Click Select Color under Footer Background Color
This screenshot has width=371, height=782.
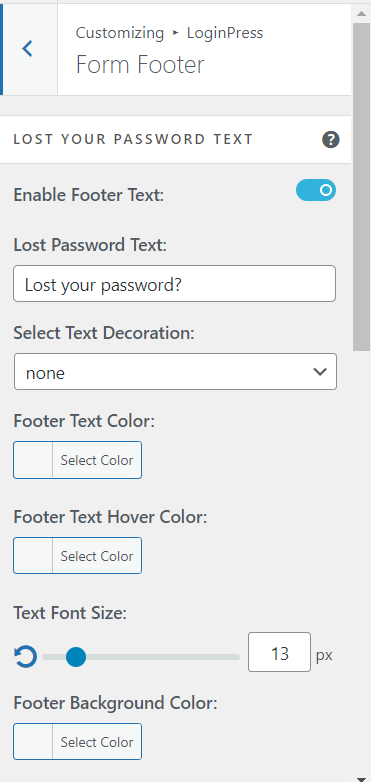click(97, 742)
